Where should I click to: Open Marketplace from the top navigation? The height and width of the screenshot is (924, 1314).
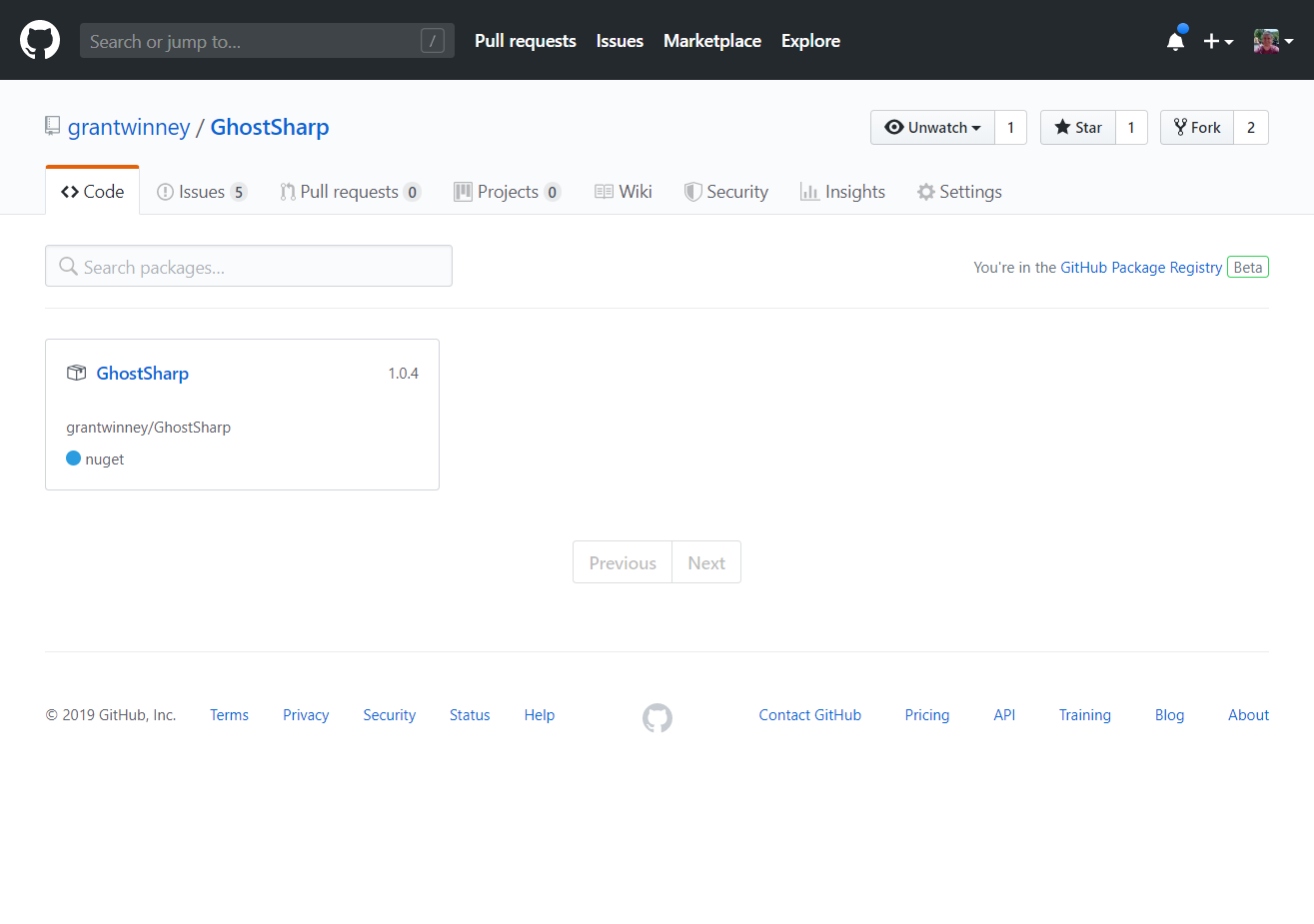(711, 41)
